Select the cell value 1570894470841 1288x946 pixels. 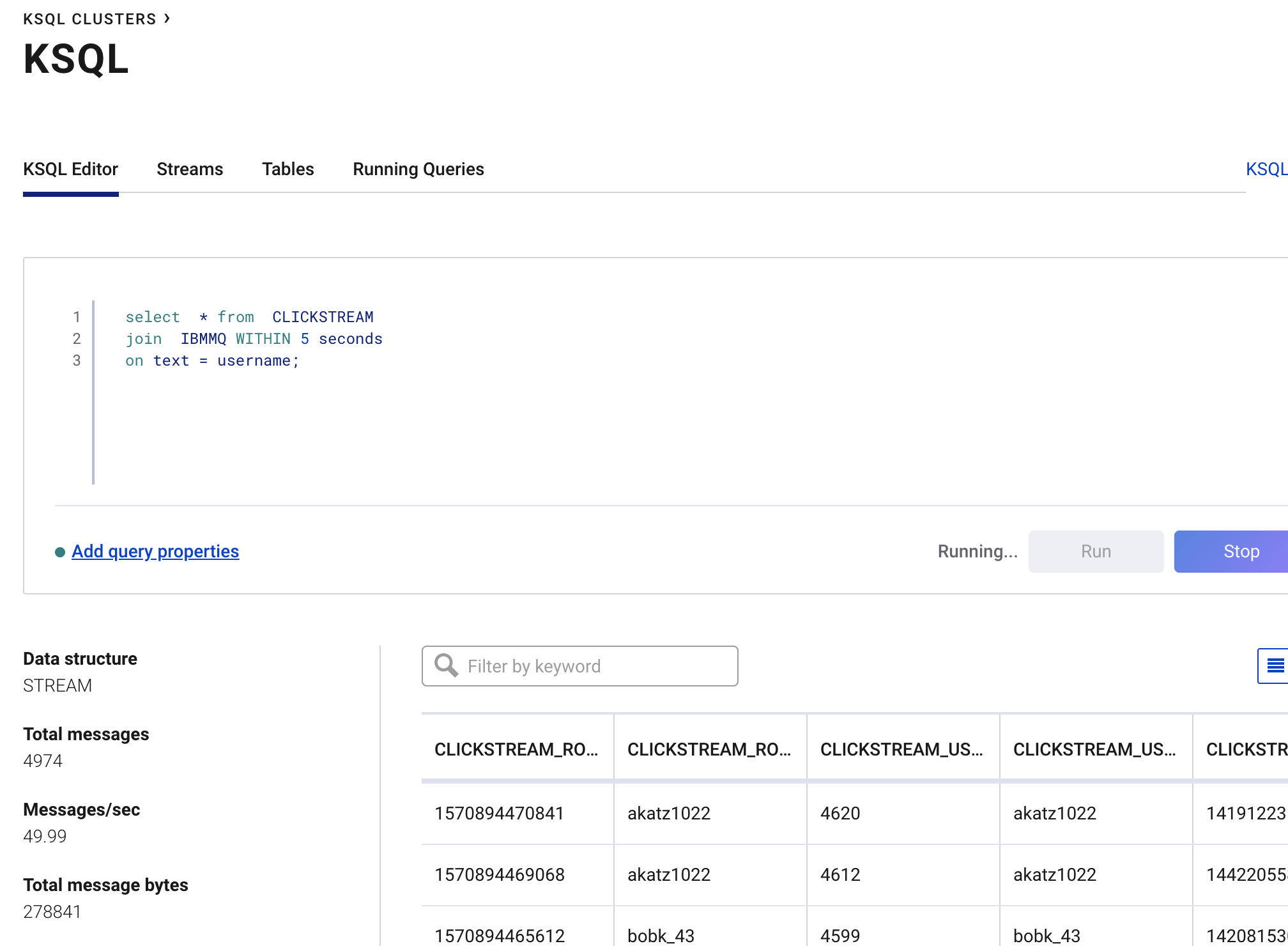point(499,813)
